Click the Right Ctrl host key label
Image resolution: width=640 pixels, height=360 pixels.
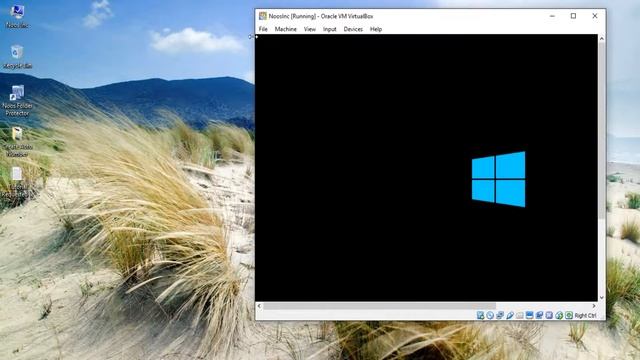[585, 316]
